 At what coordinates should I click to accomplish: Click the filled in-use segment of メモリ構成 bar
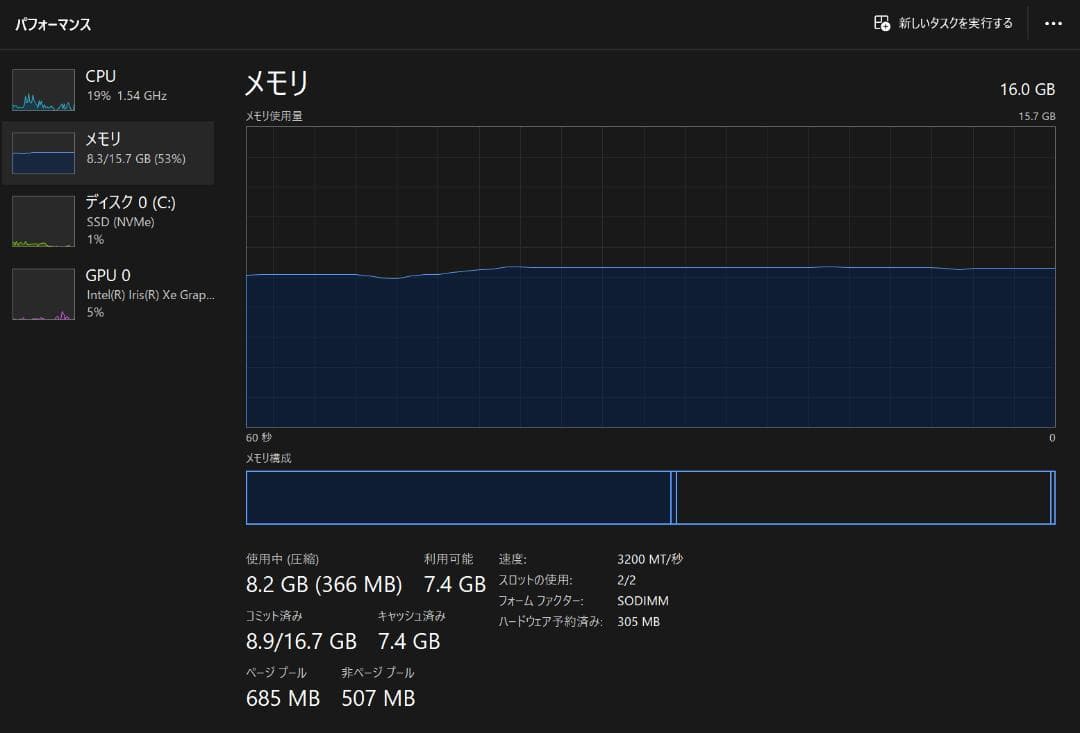coord(458,497)
